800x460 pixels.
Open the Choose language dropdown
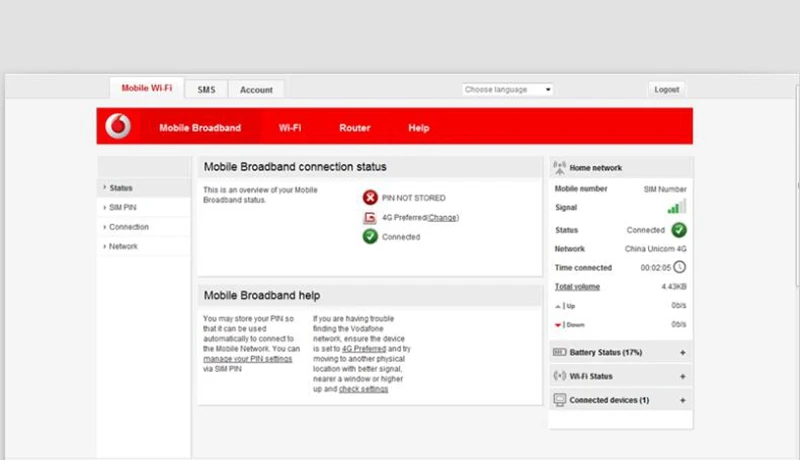(x=508, y=89)
